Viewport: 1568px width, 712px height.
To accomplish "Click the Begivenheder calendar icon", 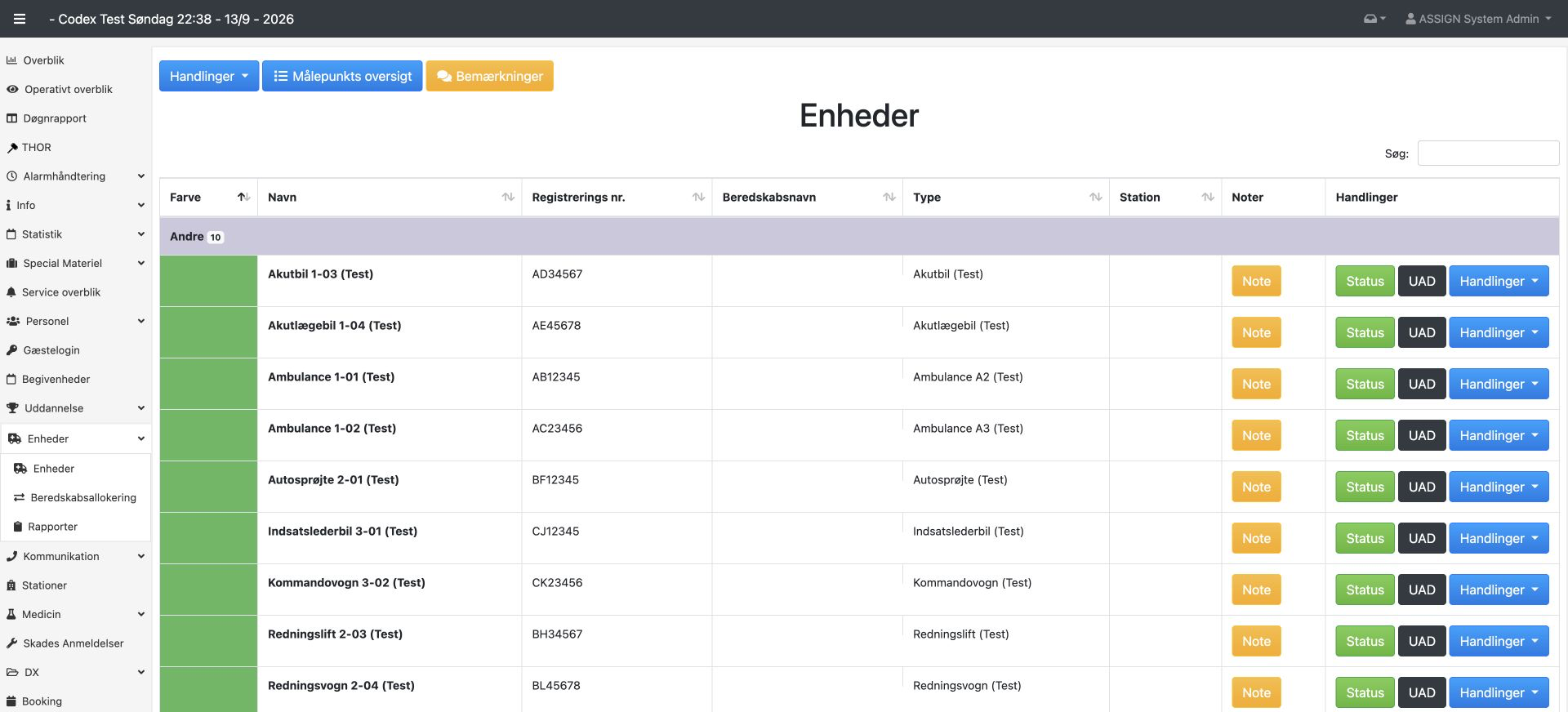I will (11, 380).
